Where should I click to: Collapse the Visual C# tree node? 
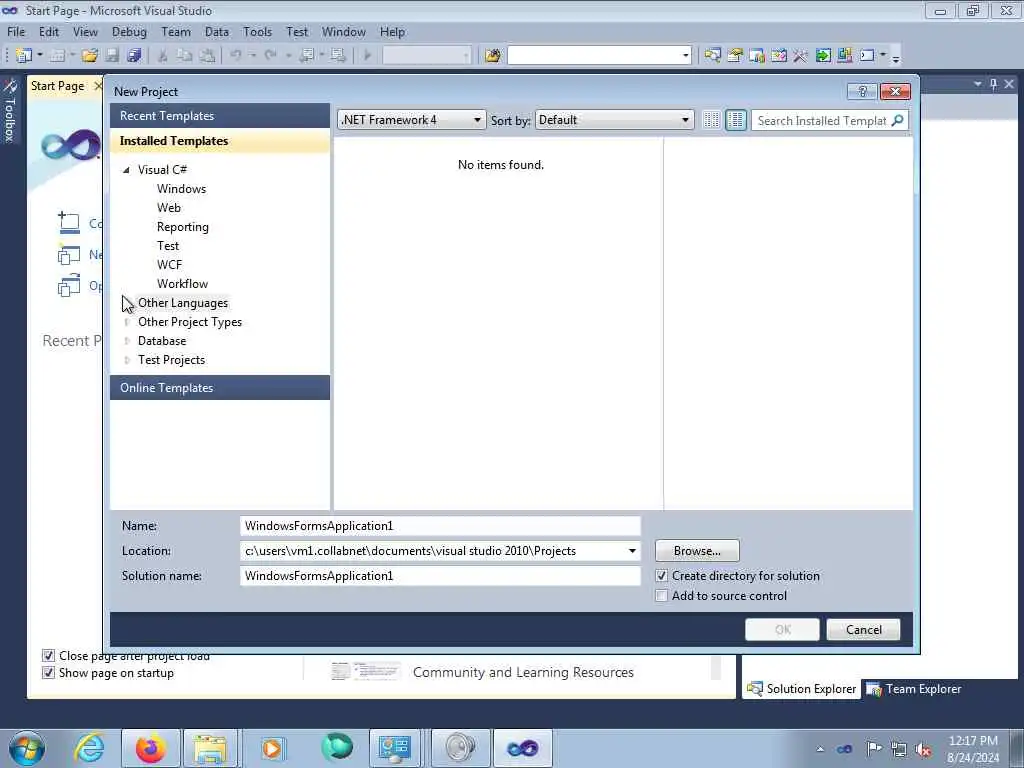[x=127, y=170]
